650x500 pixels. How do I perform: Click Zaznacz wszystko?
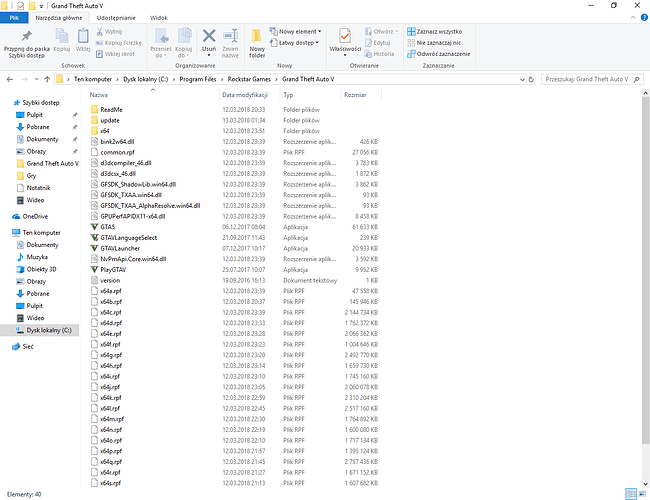coord(434,32)
